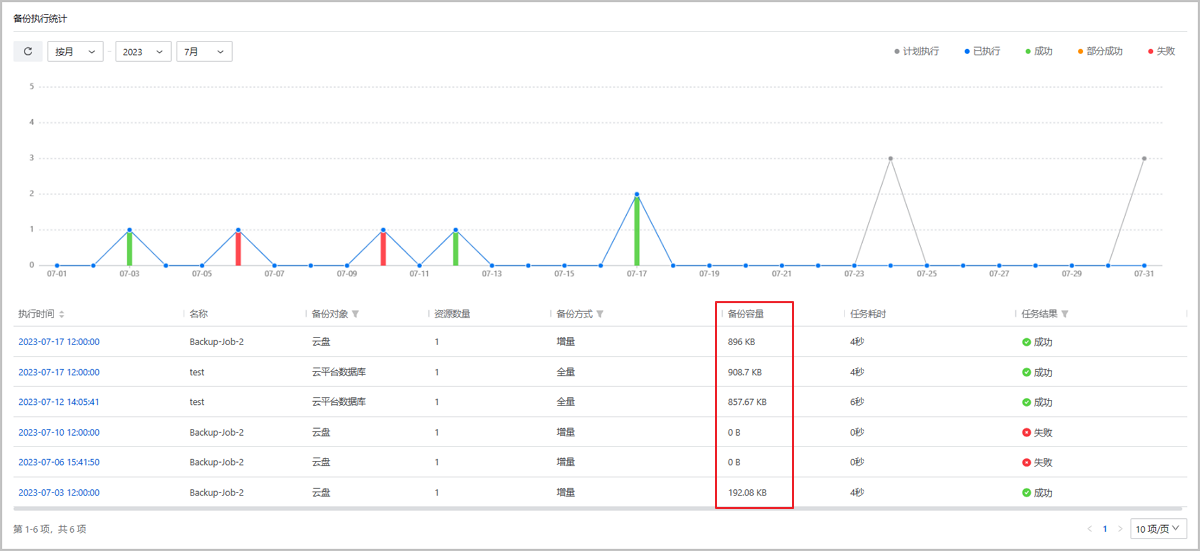
Task: Go to next page arrow
Action: coord(1120,528)
